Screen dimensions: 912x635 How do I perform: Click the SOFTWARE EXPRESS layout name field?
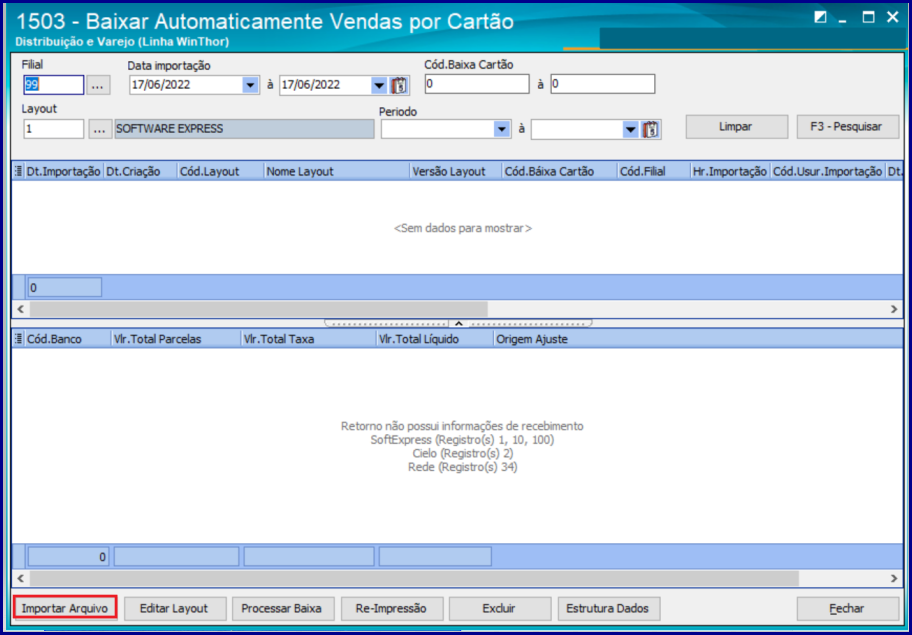[244, 129]
